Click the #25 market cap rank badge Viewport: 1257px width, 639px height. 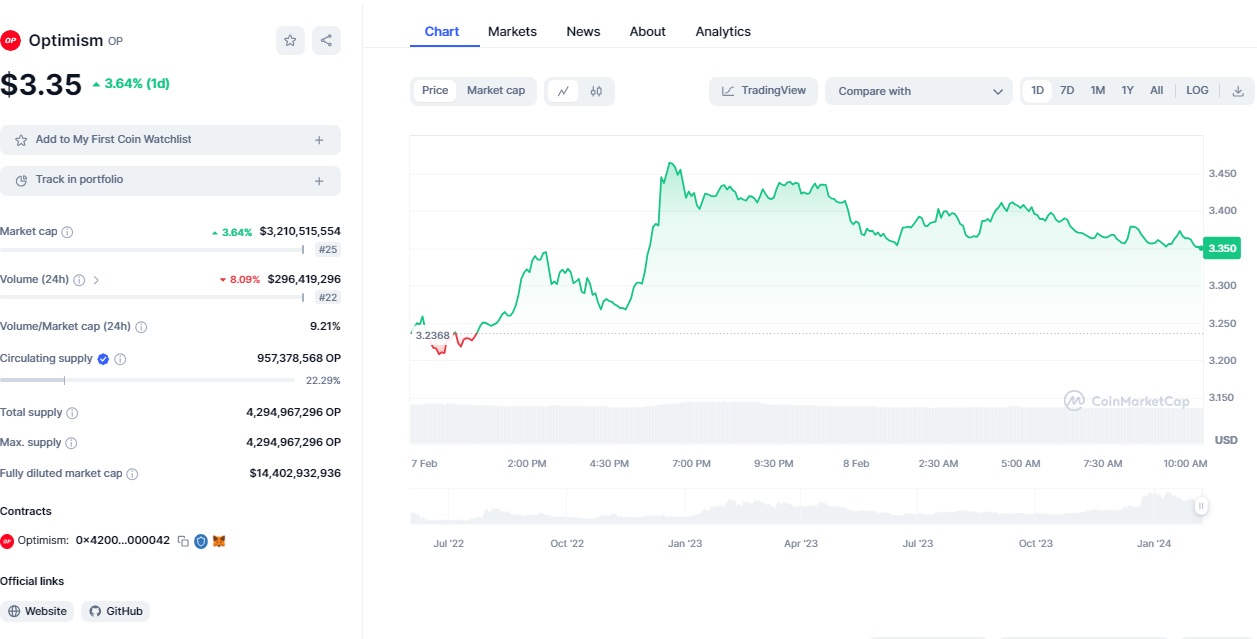(327, 250)
